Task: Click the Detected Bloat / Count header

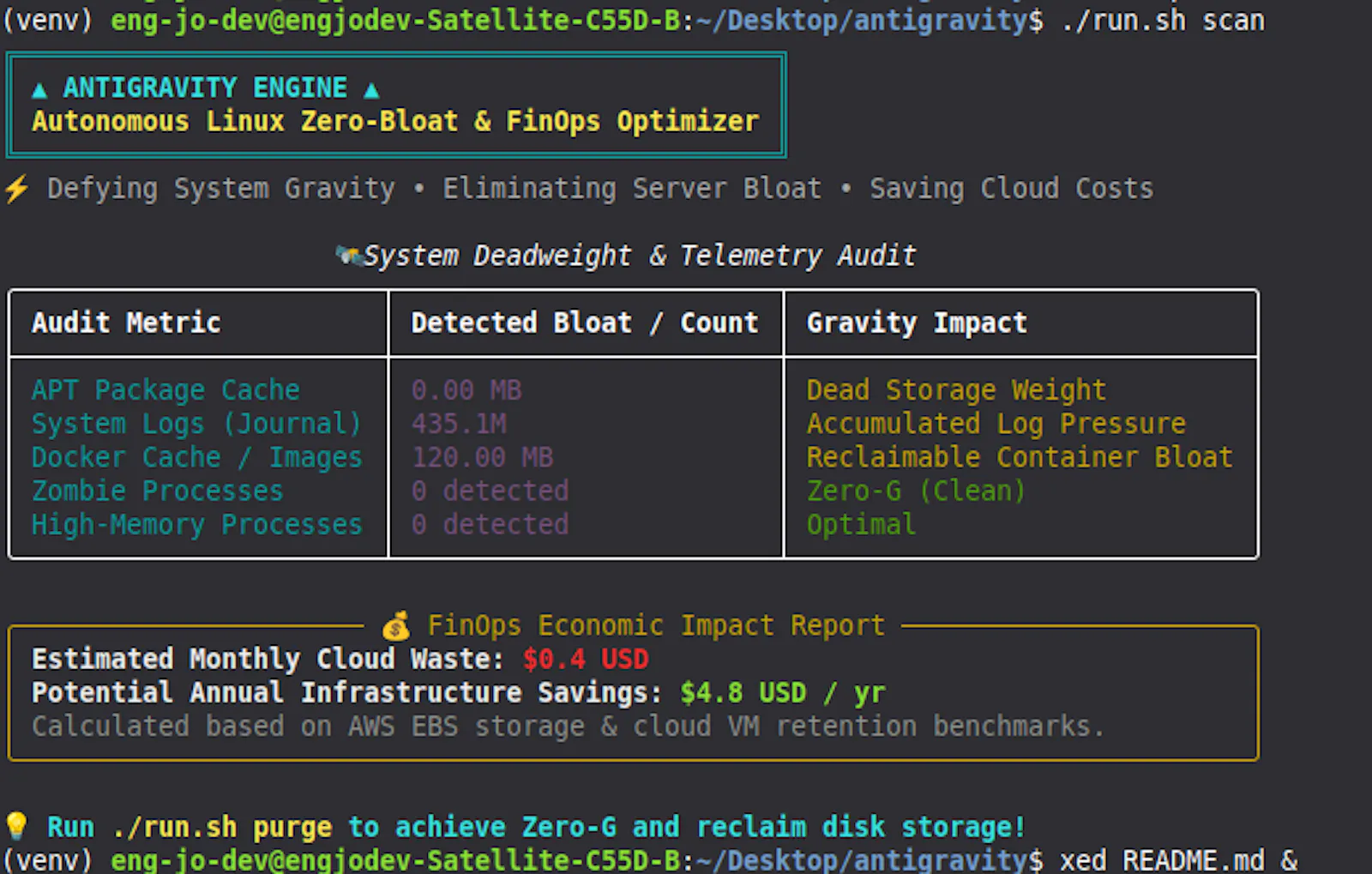Action: tap(585, 322)
